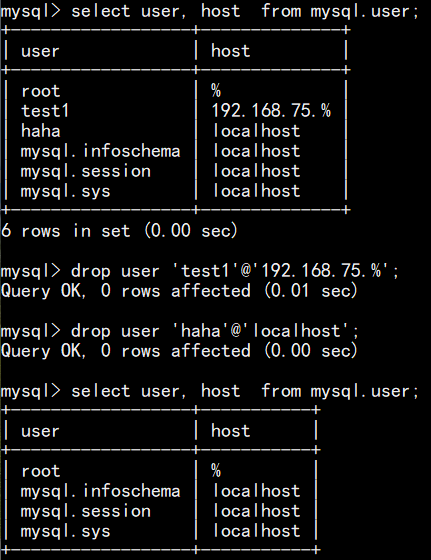Click "mysql.session" in the first table
431x560 pixels.
86,171
